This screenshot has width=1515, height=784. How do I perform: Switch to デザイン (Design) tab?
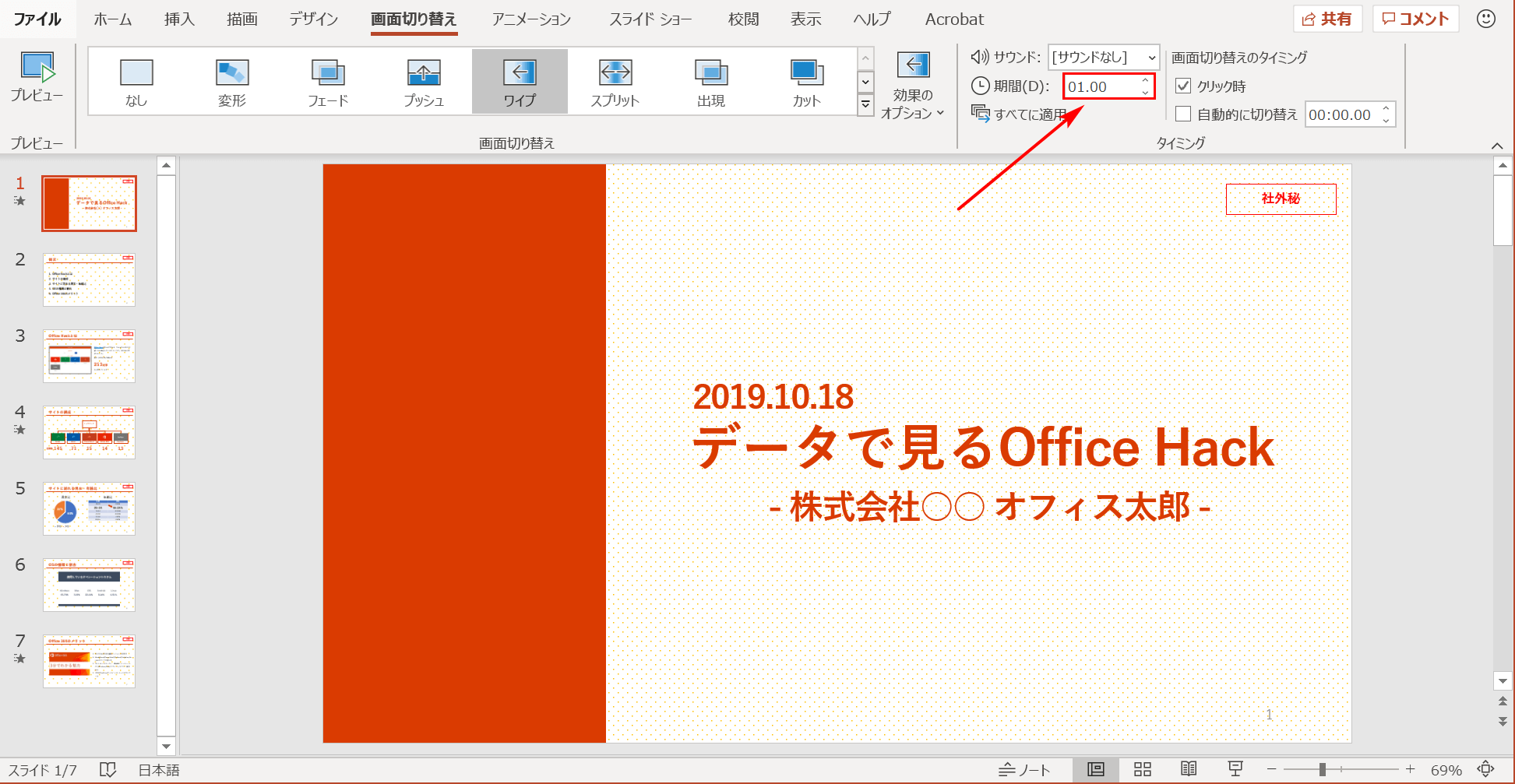click(314, 19)
